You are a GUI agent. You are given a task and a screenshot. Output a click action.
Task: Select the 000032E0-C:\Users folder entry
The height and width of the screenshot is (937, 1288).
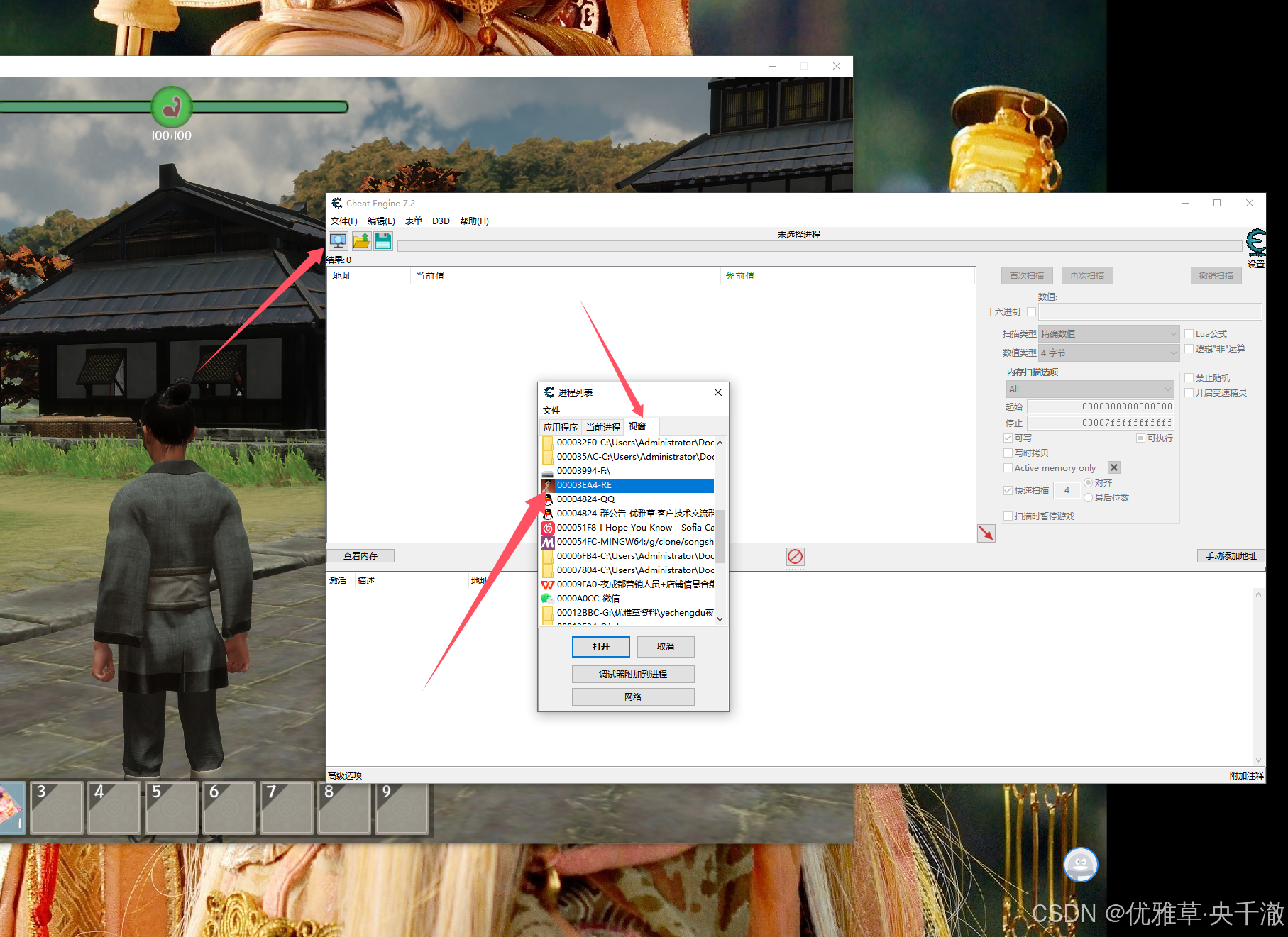click(x=627, y=443)
